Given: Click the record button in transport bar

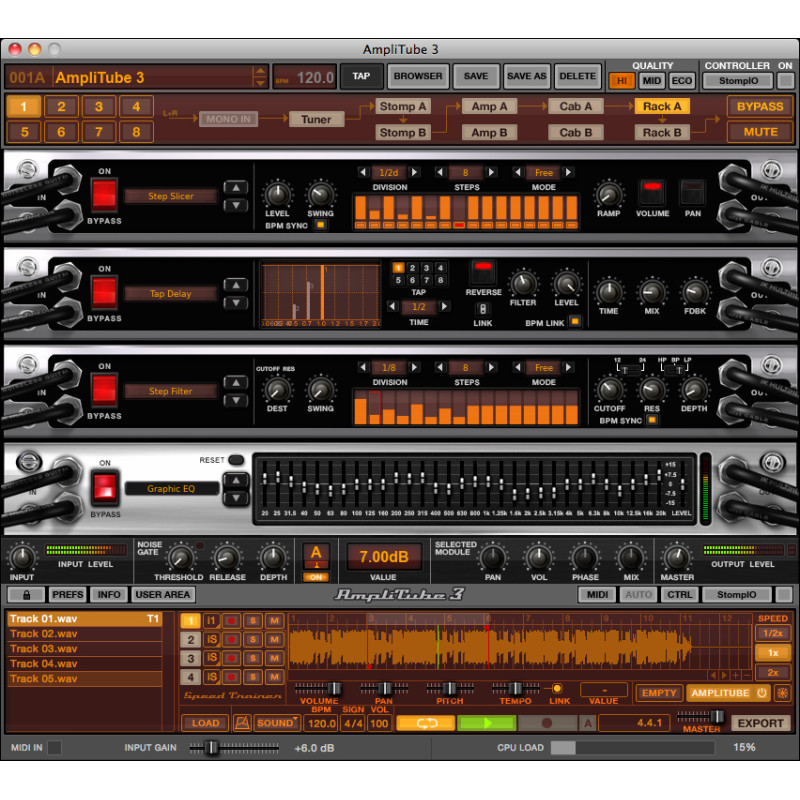Looking at the screenshot, I should pyautogui.click(x=547, y=723).
